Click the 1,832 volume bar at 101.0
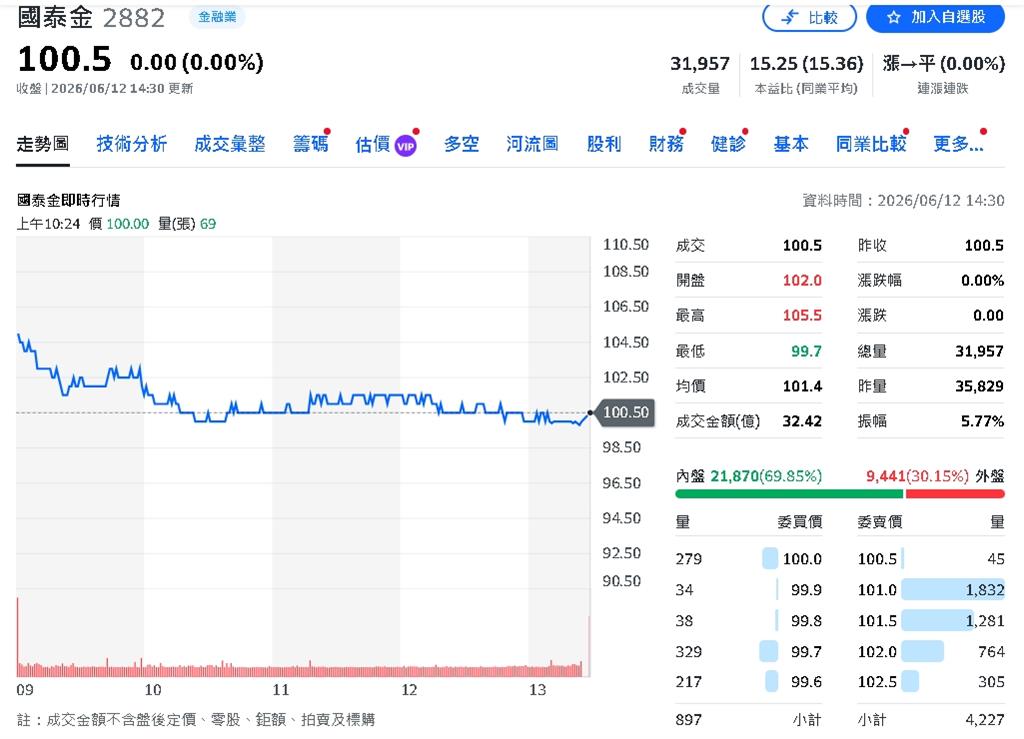This screenshot has width=1024, height=739. (x=953, y=590)
